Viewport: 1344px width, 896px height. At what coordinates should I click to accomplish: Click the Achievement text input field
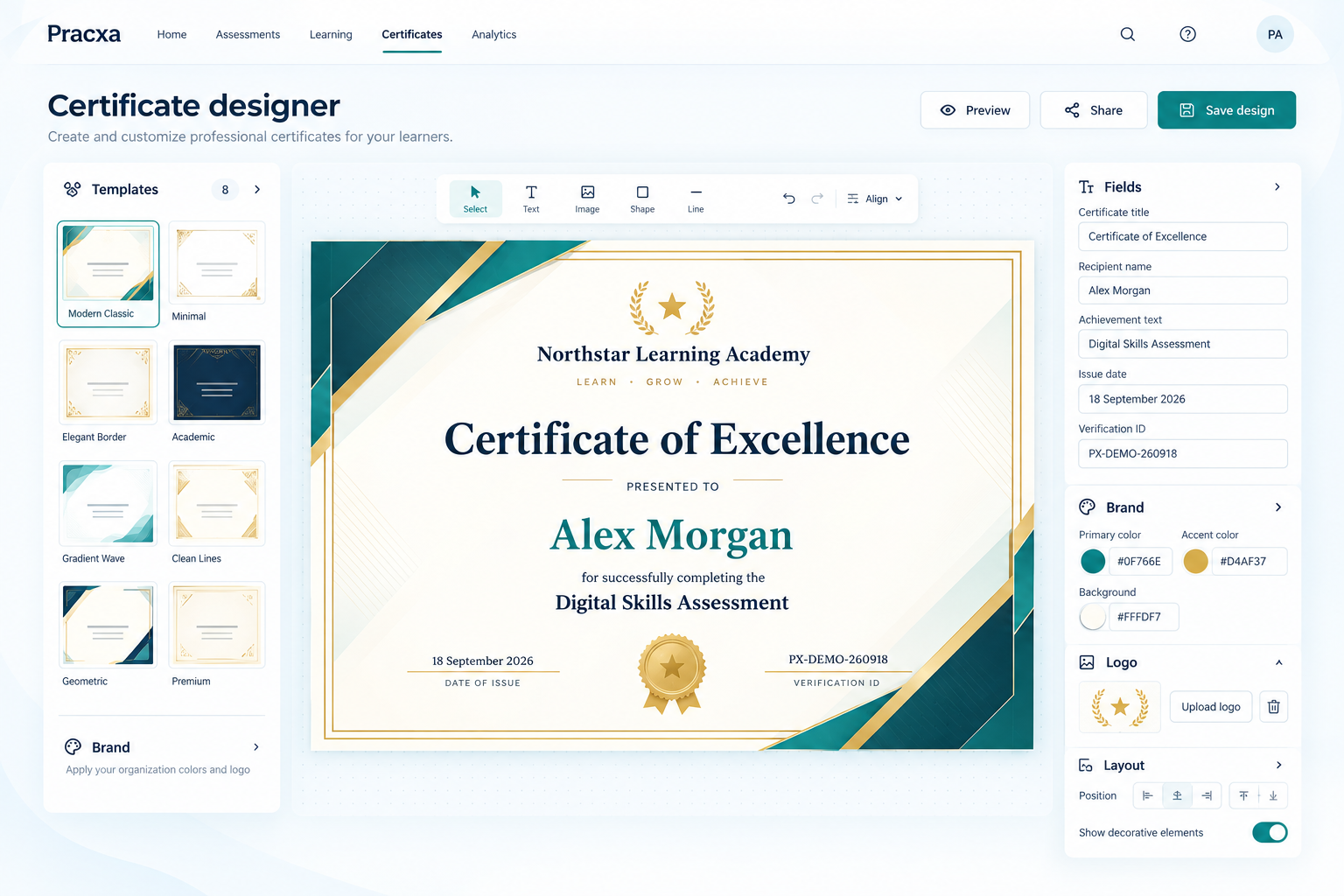click(x=1183, y=344)
